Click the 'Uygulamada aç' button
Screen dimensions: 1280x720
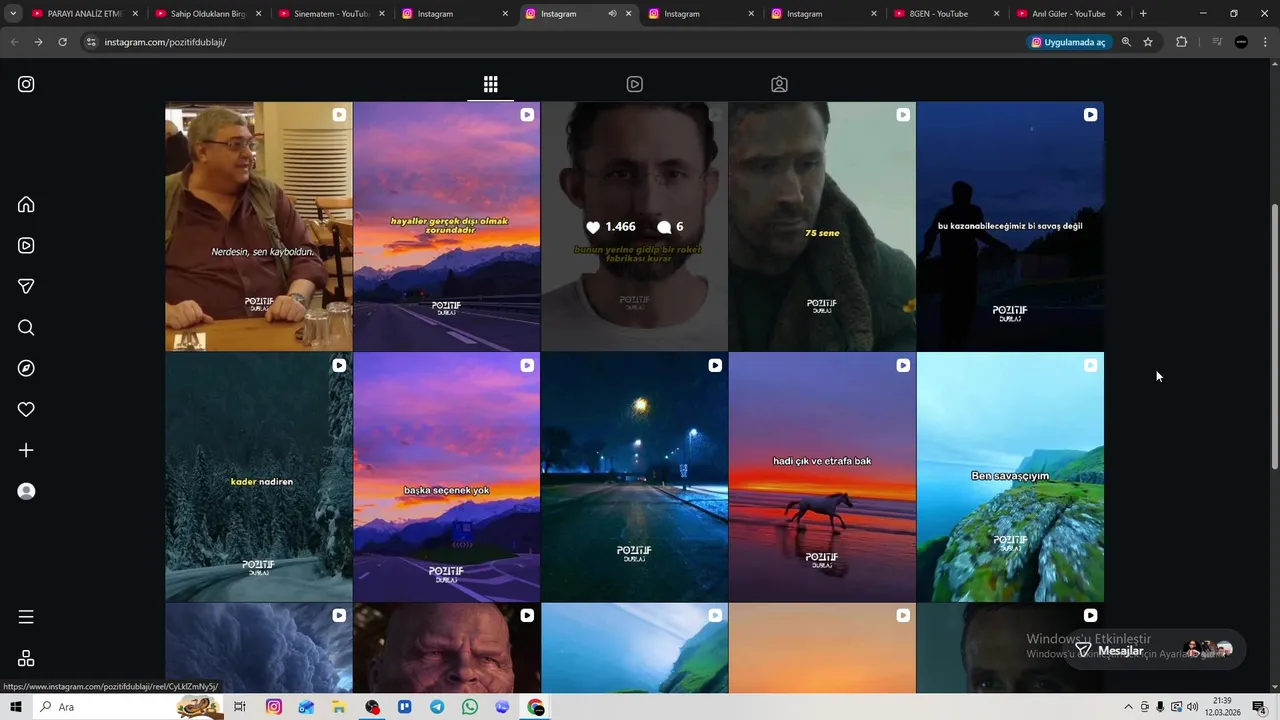(x=1068, y=42)
